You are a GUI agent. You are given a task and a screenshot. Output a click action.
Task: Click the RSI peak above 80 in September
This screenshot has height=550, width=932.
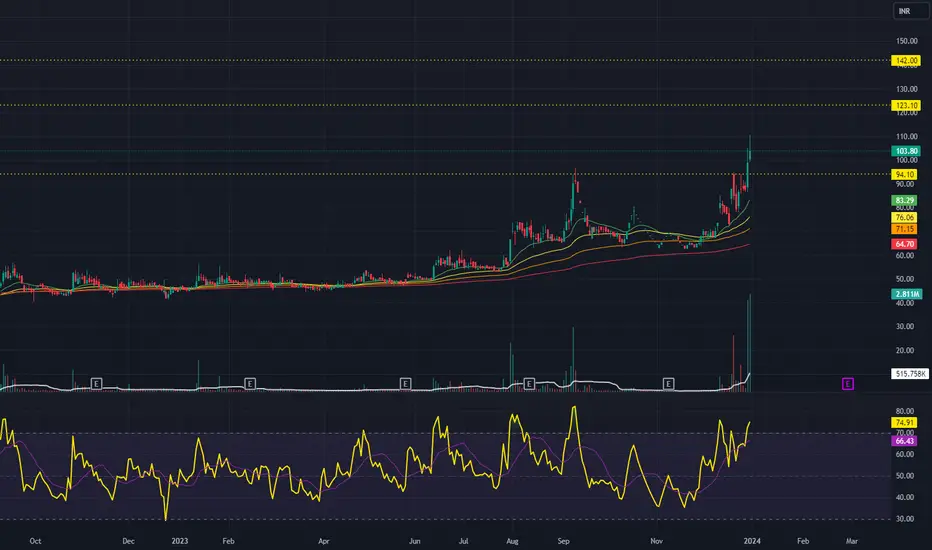tap(574, 409)
